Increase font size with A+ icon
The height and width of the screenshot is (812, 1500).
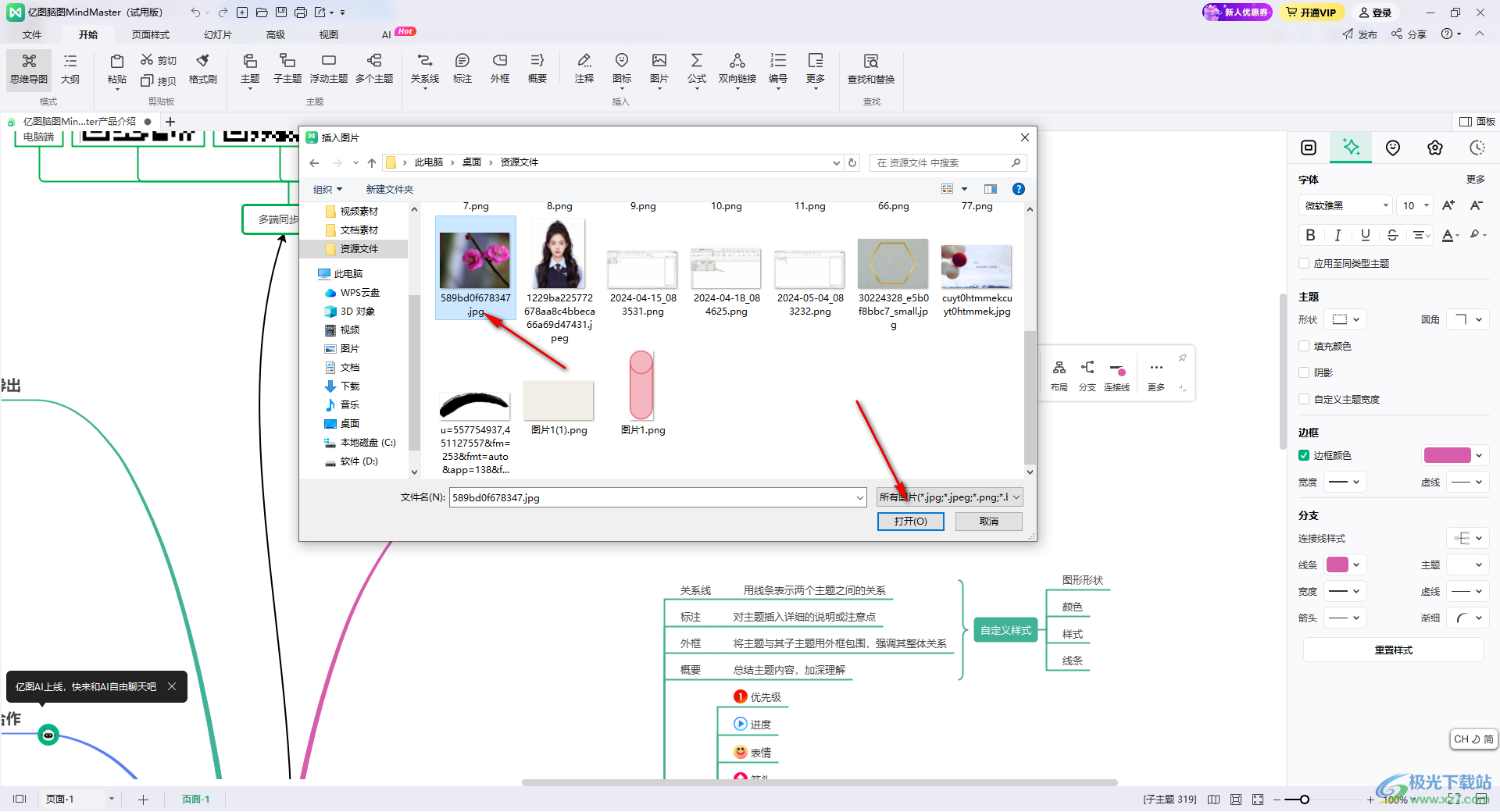(x=1448, y=205)
